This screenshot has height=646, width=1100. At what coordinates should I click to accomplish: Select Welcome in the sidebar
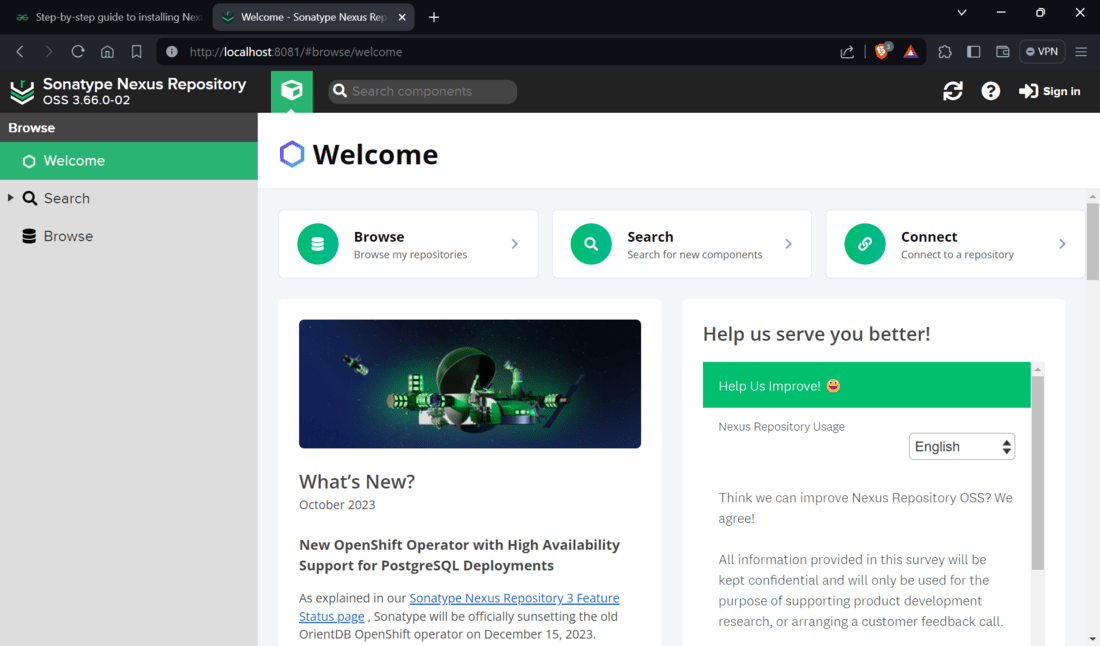point(129,161)
